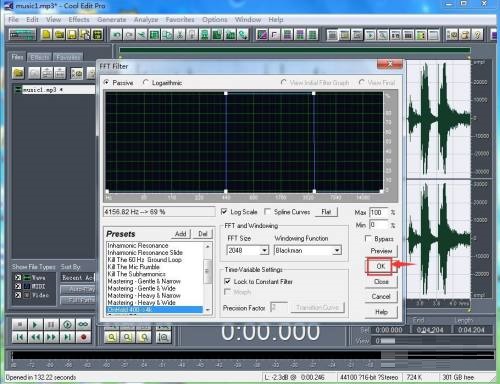This screenshot has height=384, width=500.
Task: Open the Analyze menu
Action: tap(146, 20)
